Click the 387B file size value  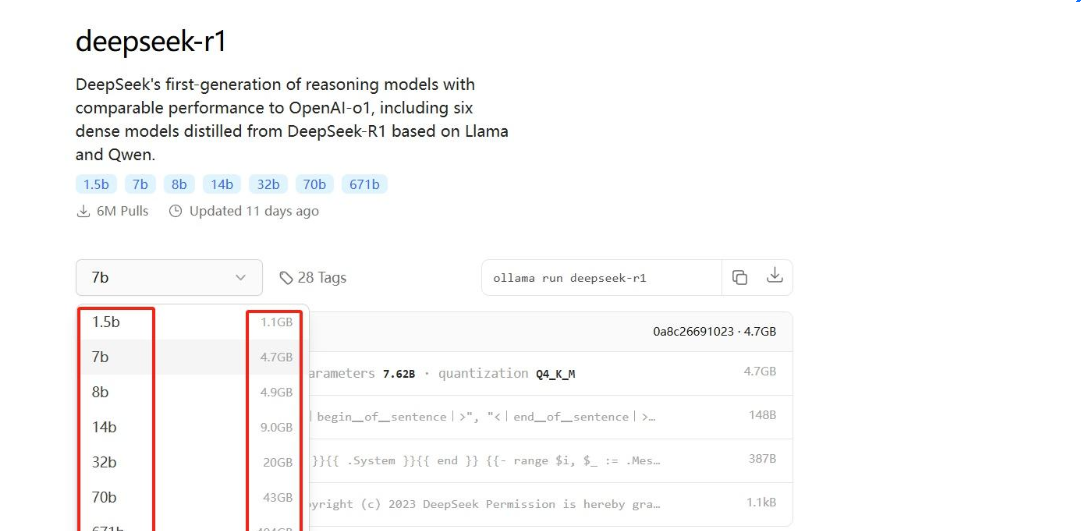click(762, 459)
